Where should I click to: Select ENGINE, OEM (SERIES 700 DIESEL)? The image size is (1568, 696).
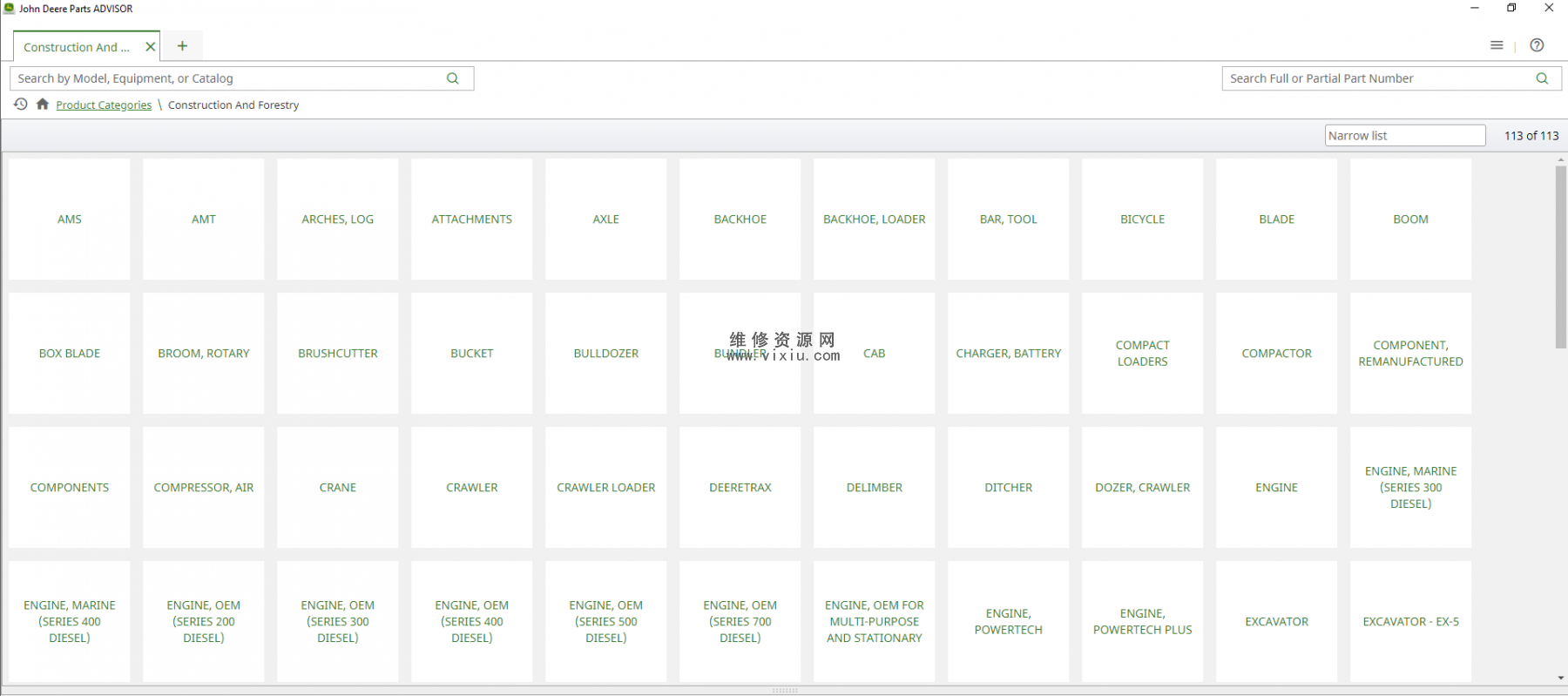point(740,622)
